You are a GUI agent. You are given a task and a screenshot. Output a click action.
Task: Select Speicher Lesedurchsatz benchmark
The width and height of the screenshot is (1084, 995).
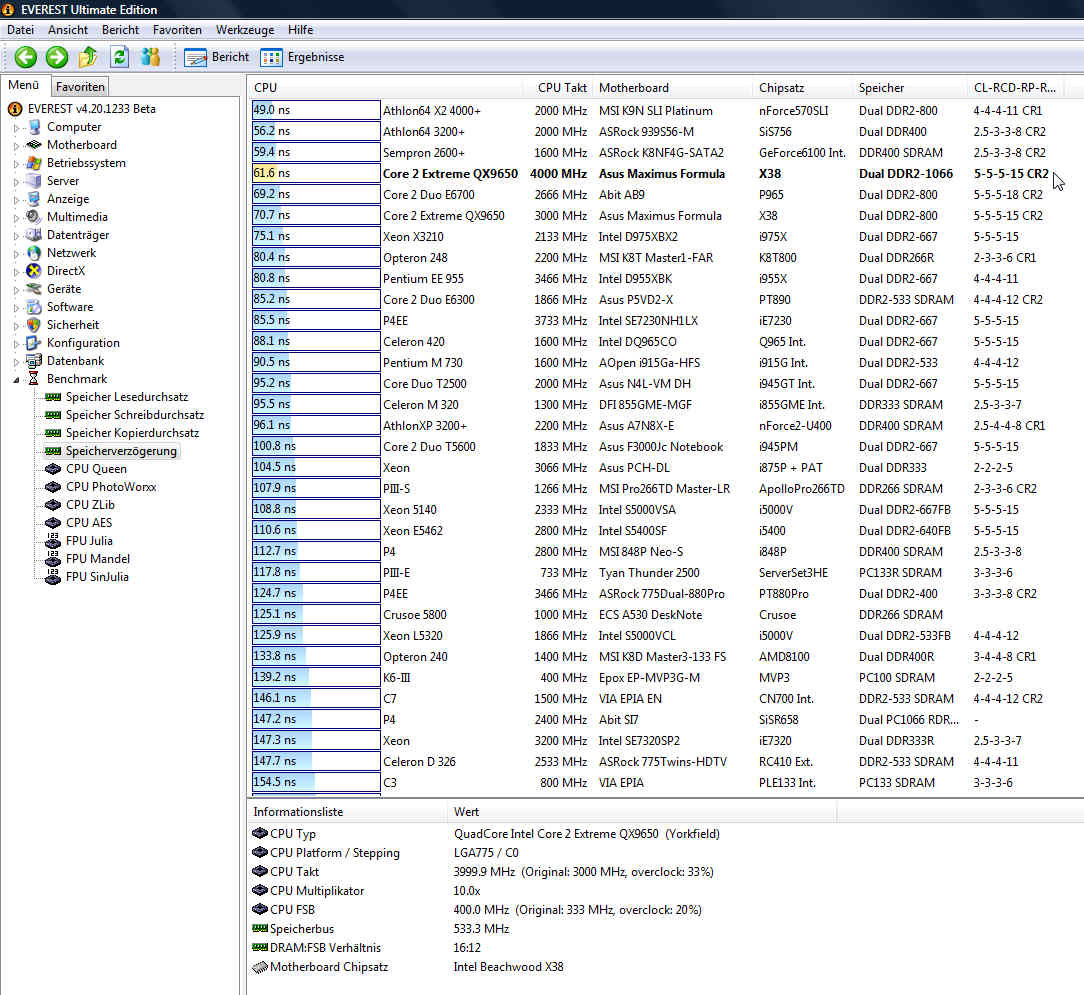pos(127,397)
